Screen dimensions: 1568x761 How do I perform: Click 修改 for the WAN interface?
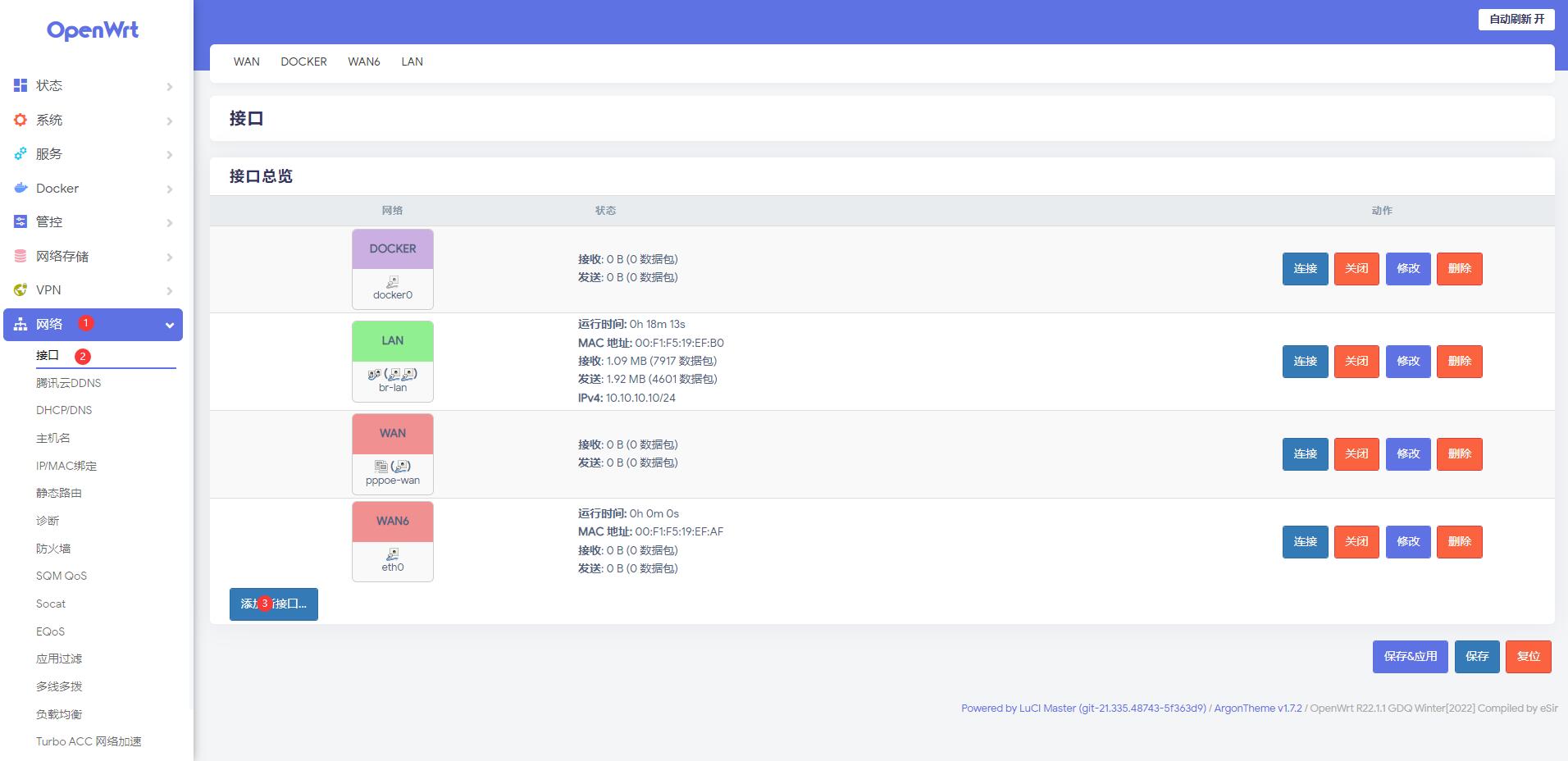[1408, 454]
